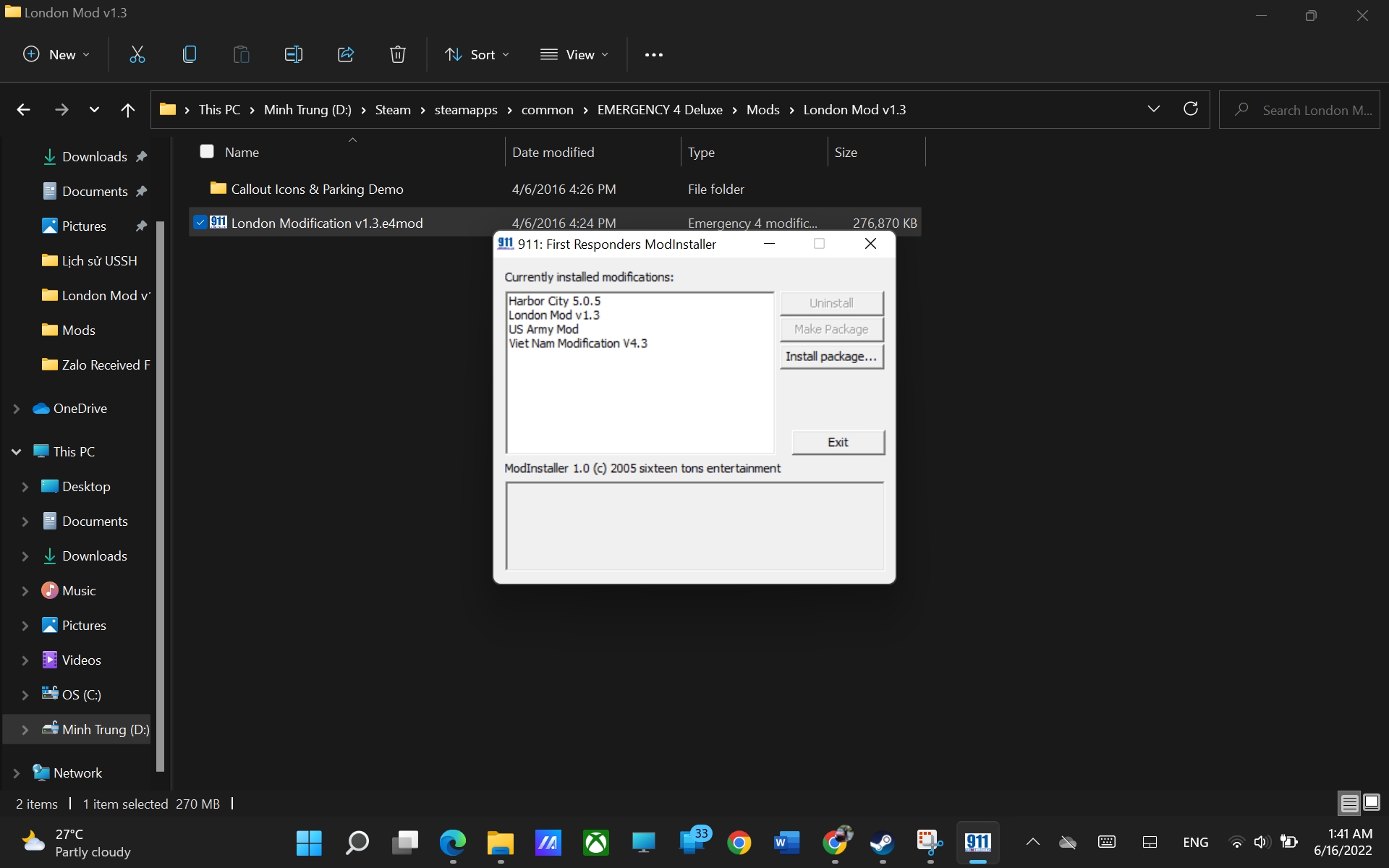
Task: Launch Microsoft Edge from taskbar
Action: pyautogui.click(x=453, y=843)
